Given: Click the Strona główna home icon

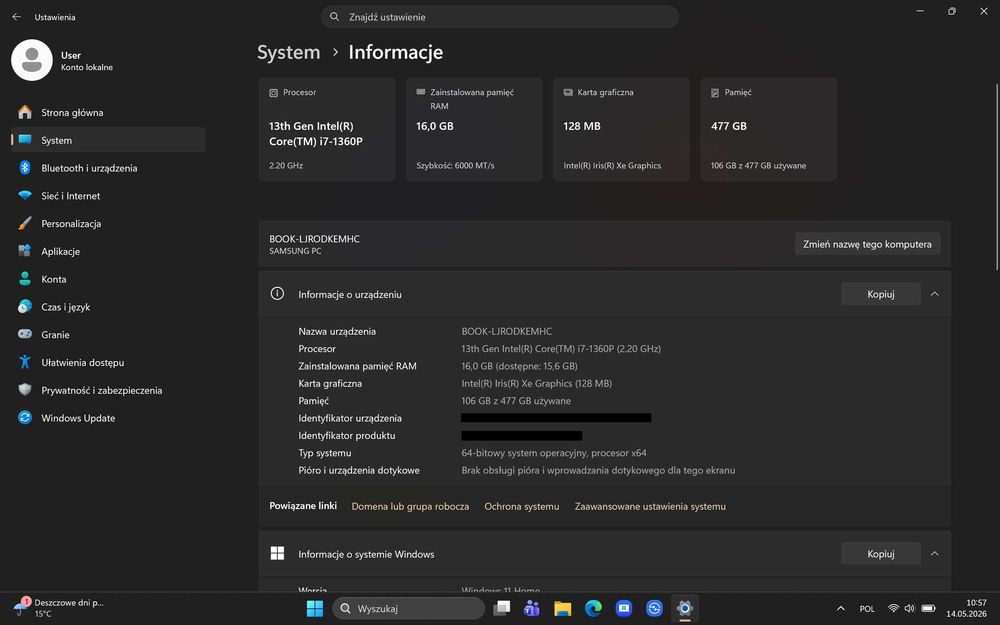Looking at the screenshot, I should [25, 112].
